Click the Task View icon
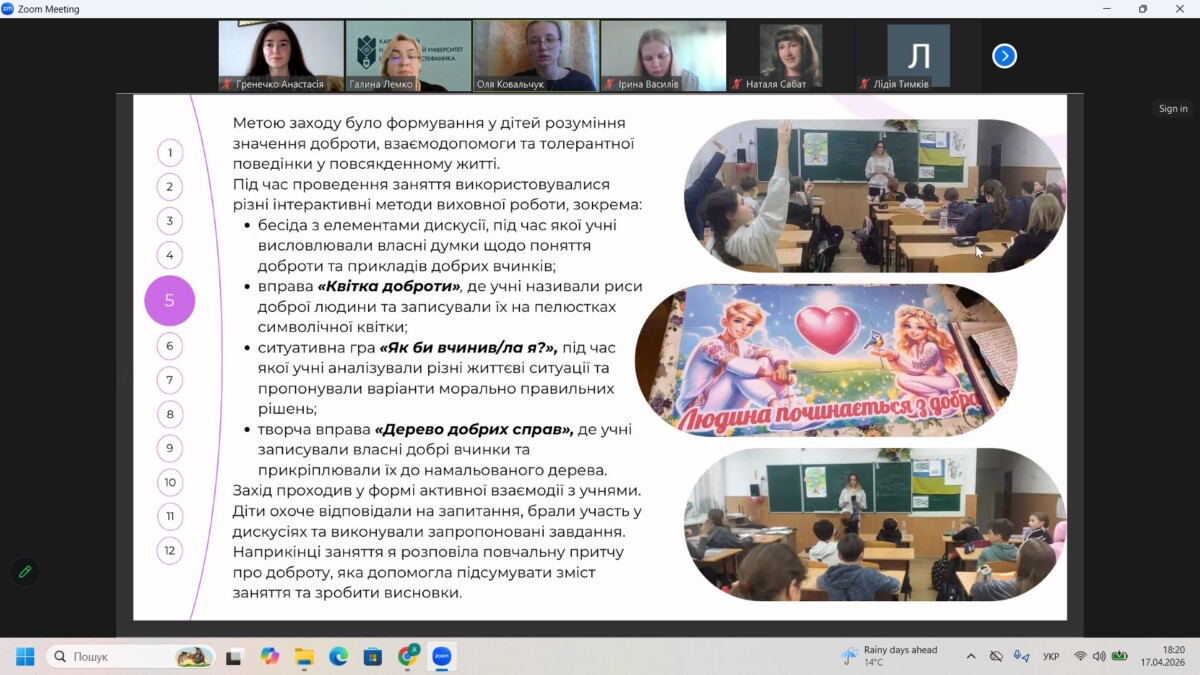The height and width of the screenshot is (675, 1200). pyautogui.click(x=234, y=657)
